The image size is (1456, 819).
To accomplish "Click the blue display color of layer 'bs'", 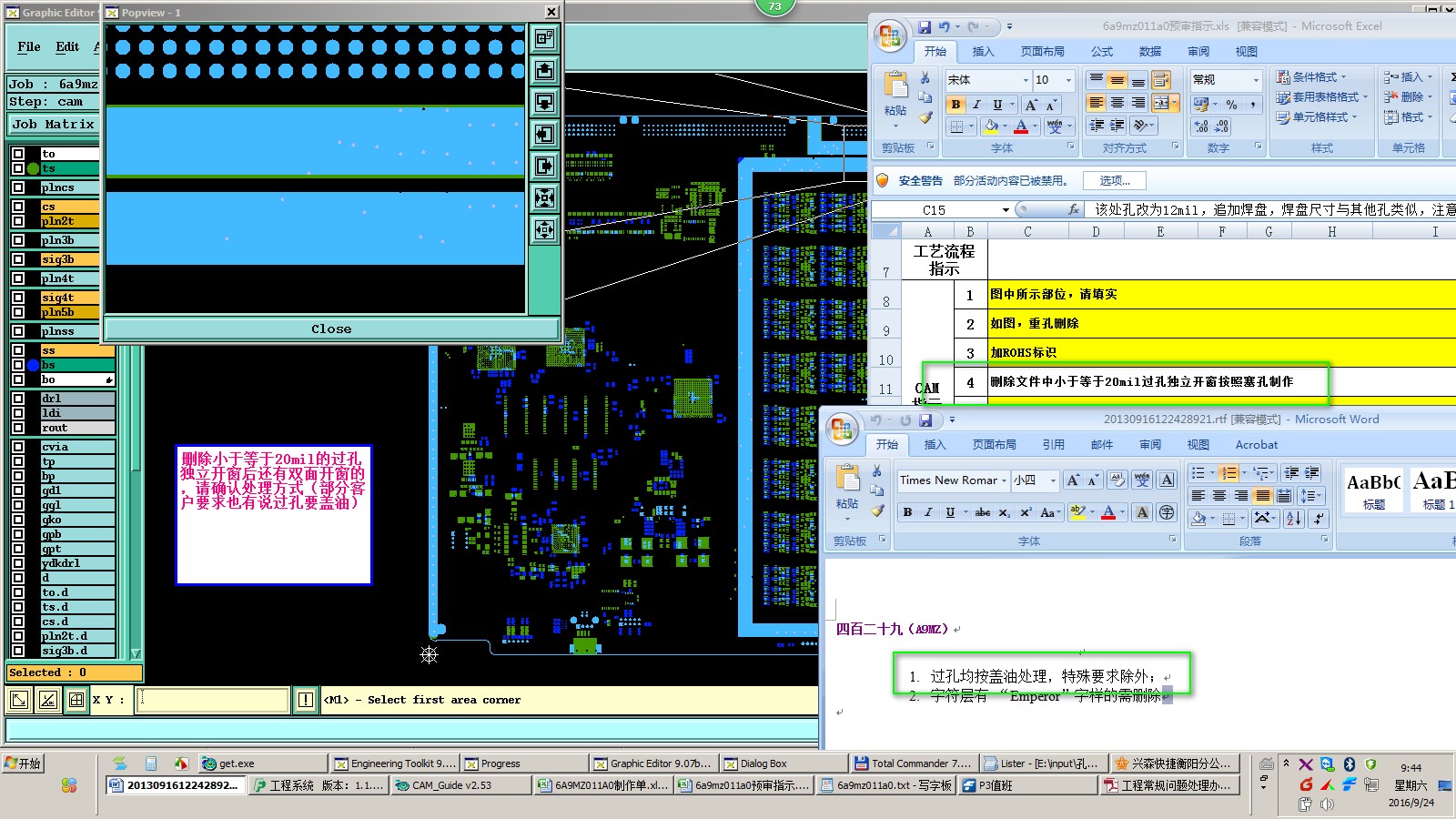I will (33, 365).
